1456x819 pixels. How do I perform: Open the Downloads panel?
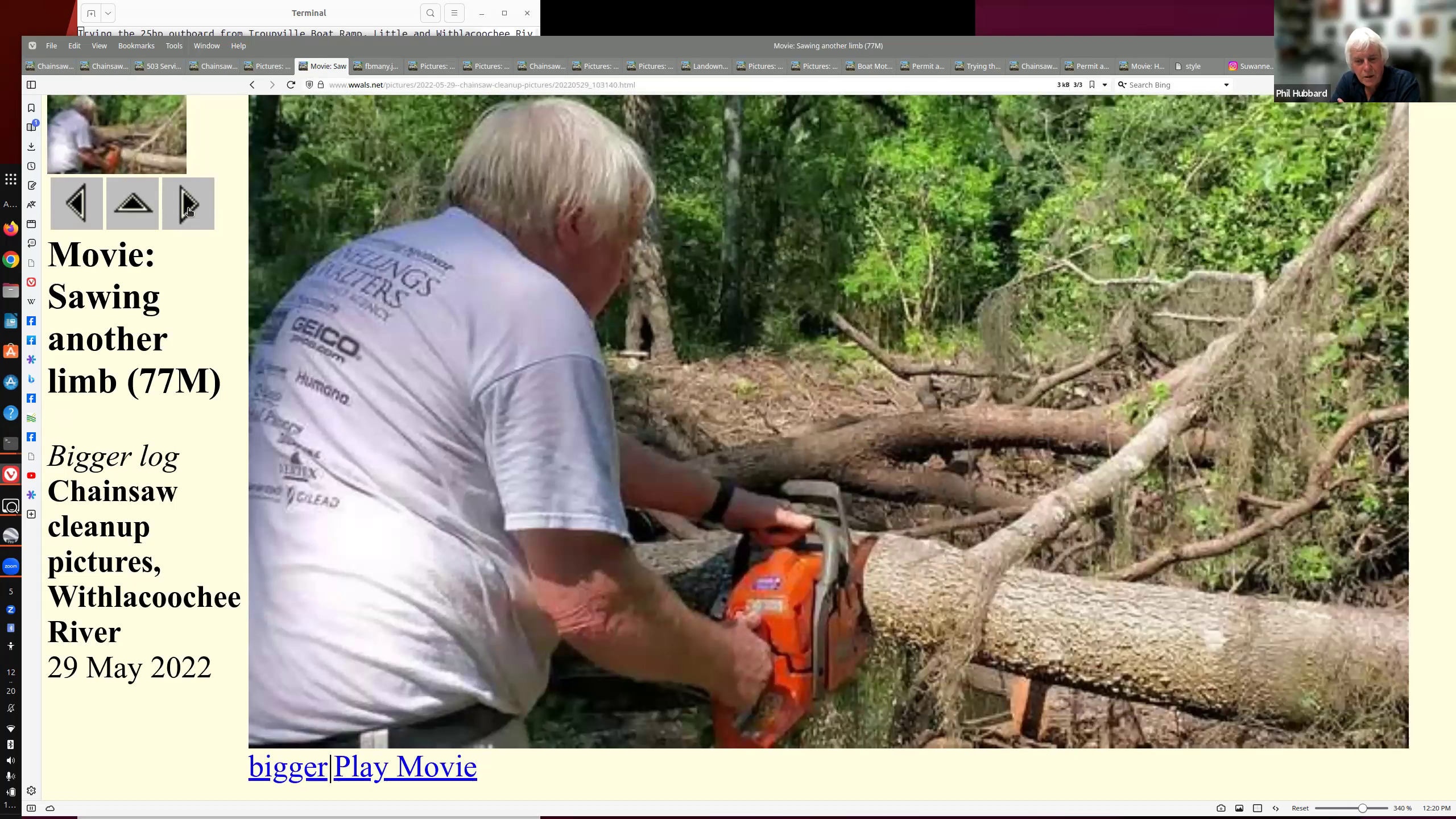pyautogui.click(x=31, y=147)
